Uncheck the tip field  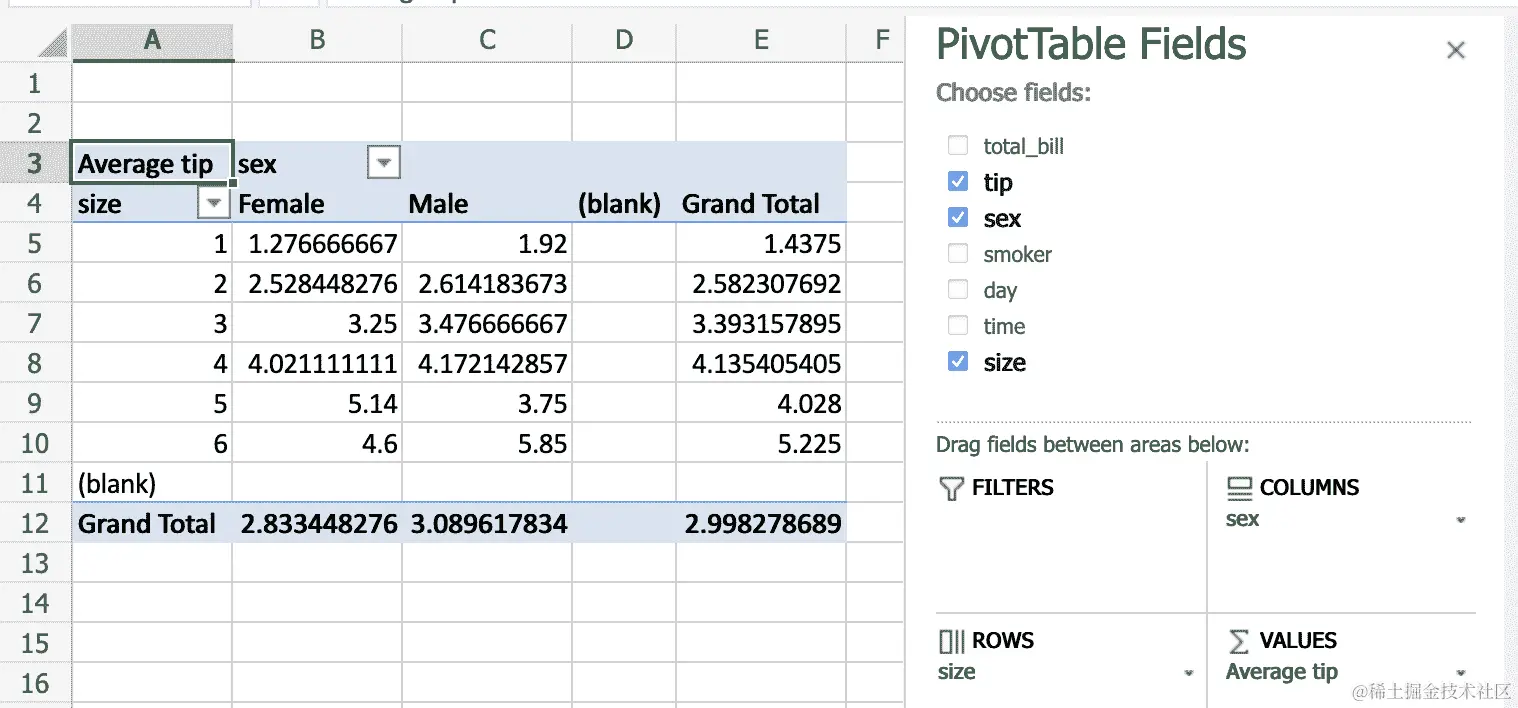[x=957, y=181]
